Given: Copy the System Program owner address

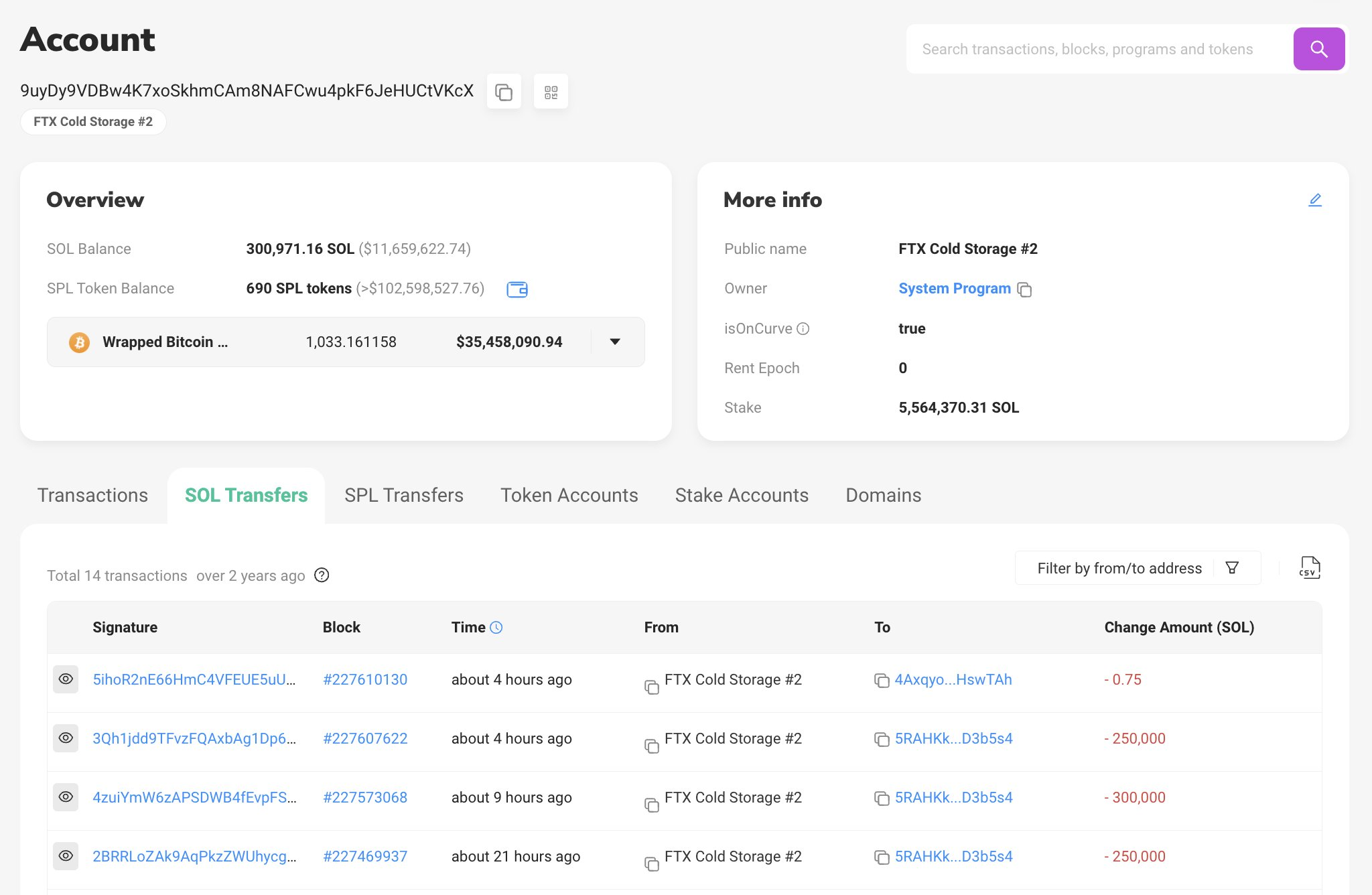Looking at the screenshot, I should (1024, 289).
